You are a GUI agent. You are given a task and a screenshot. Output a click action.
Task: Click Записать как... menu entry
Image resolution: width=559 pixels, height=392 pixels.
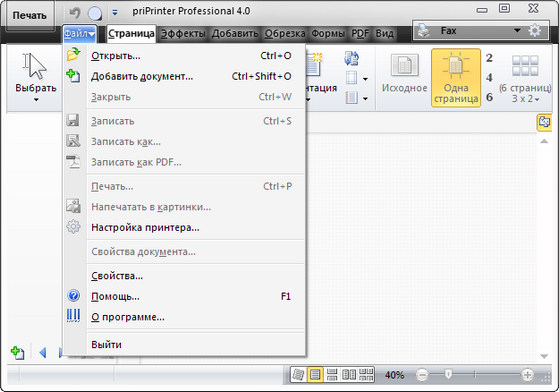tap(185, 142)
